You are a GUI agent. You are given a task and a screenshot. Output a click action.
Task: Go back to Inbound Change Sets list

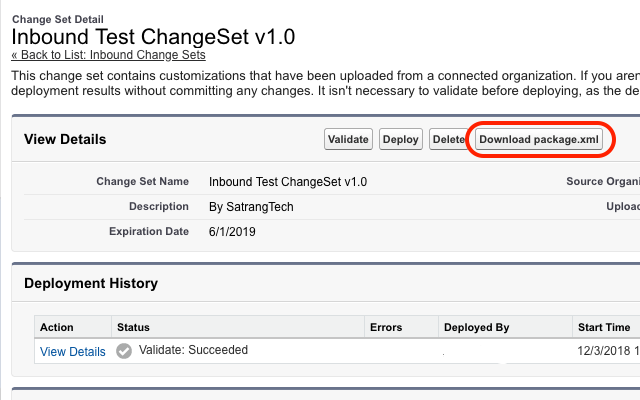click(108, 54)
